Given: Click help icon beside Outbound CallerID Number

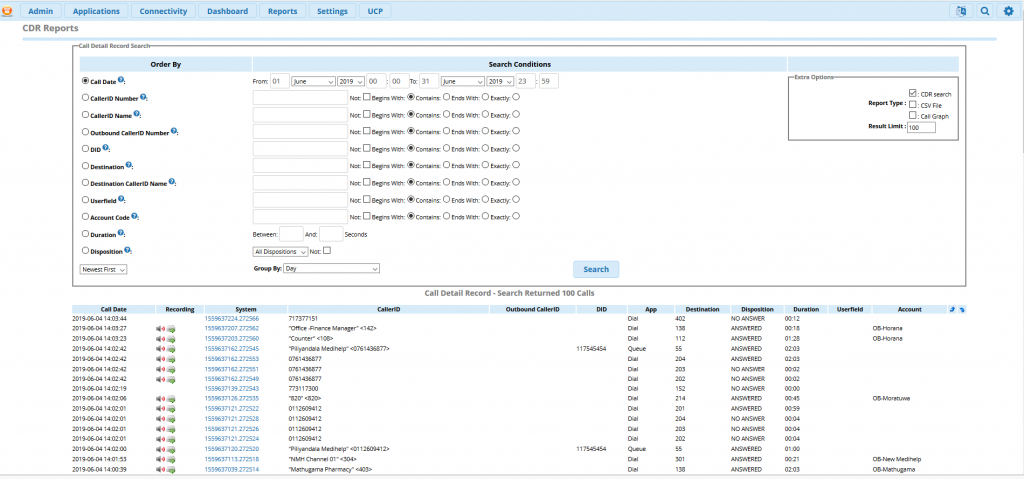Looking at the screenshot, I should pos(173,131).
